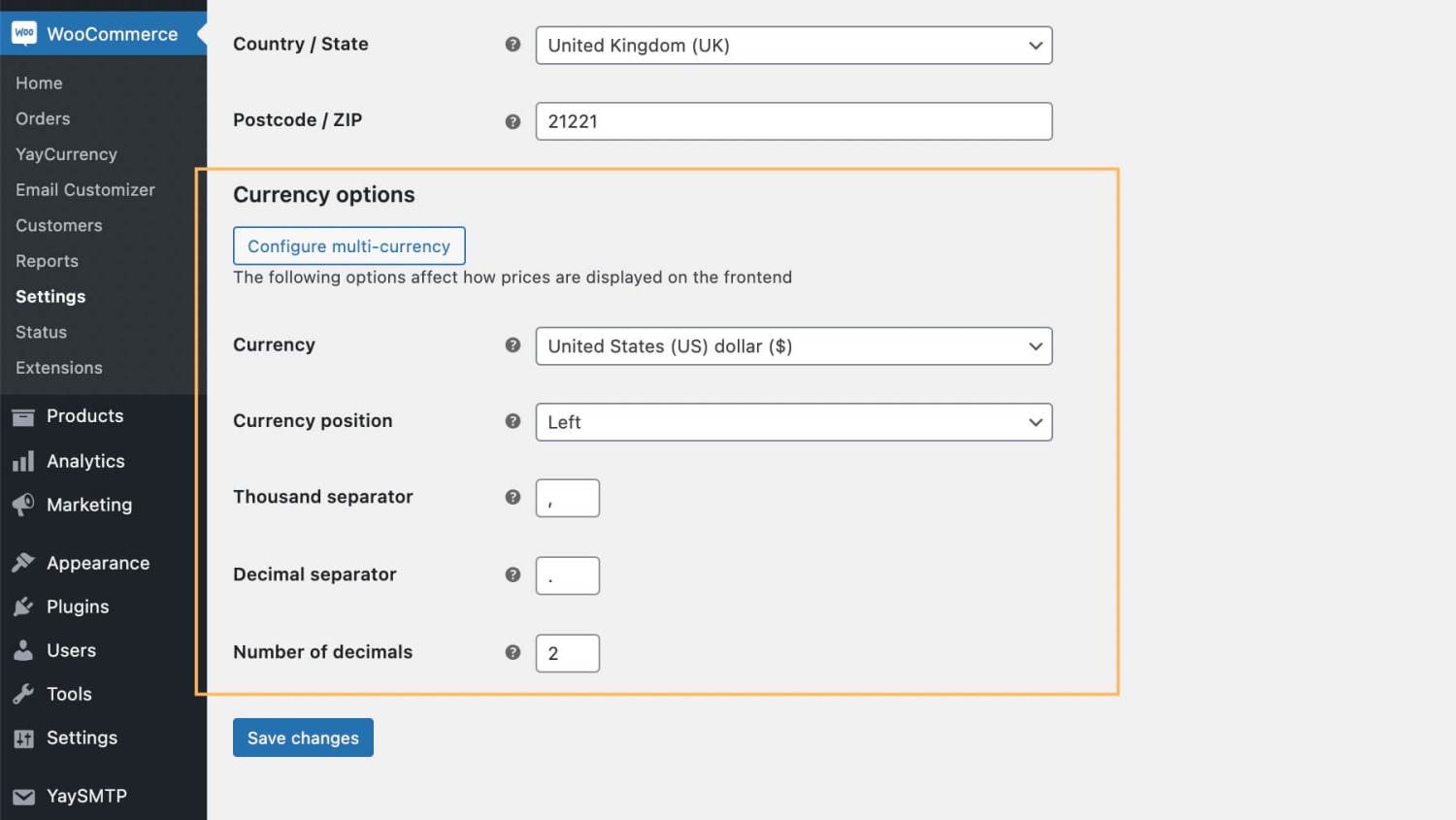Open the Country / State dropdown

pos(793,45)
